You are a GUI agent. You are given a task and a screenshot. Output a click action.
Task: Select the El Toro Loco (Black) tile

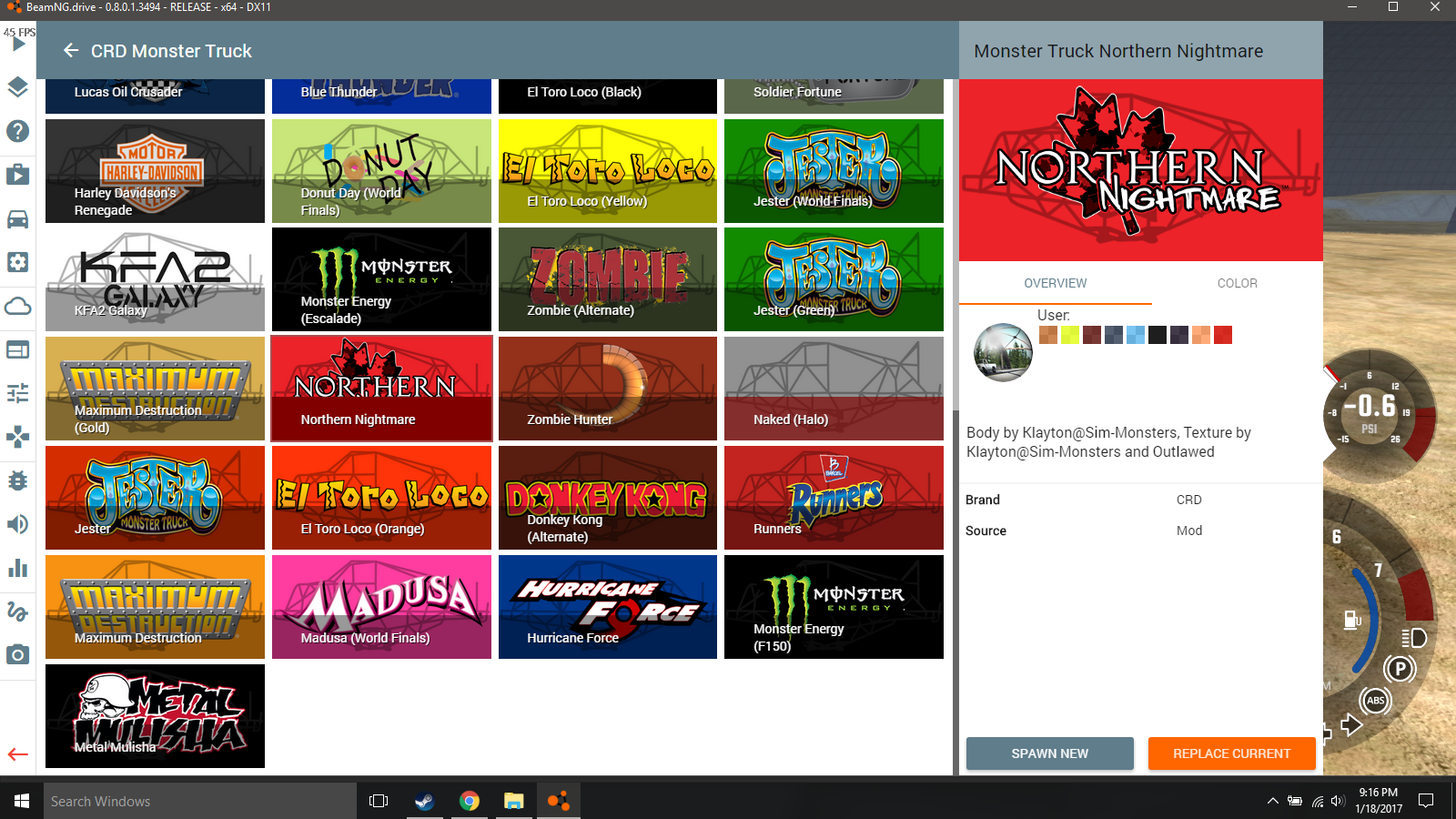[608, 96]
